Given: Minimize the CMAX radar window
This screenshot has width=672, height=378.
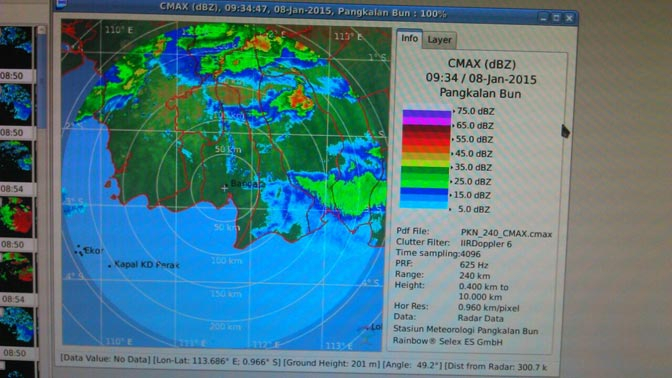Looking at the screenshot, I should pyautogui.click(x=543, y=18).
